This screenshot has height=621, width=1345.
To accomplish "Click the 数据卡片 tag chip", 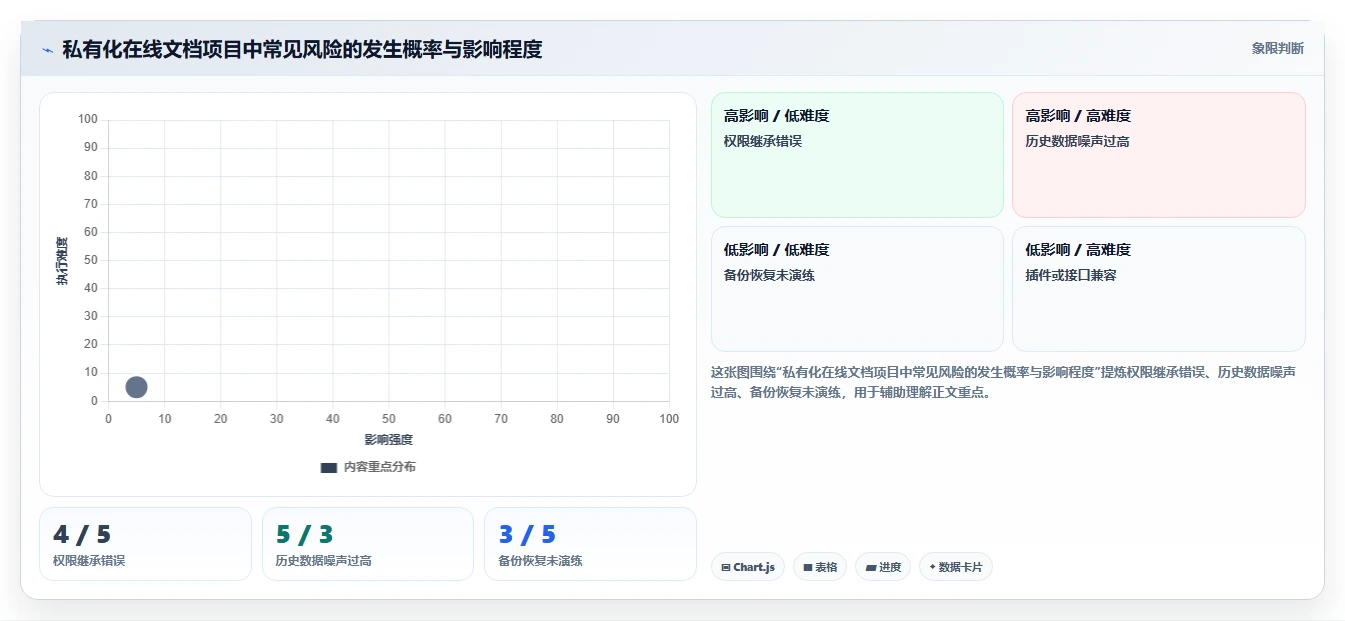I will tap(956, 567).
